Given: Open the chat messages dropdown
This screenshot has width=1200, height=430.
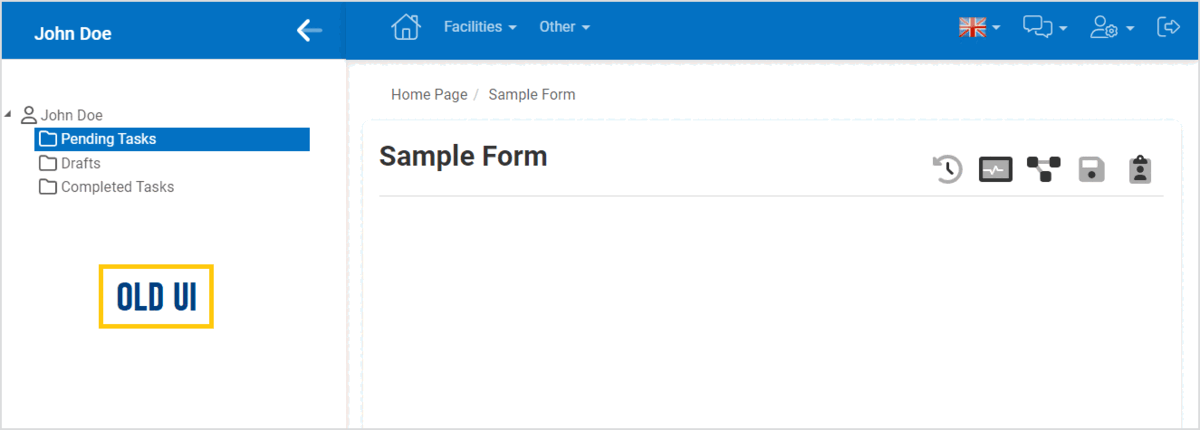Looking at the screenshot, I should [x=1045, y=28].
